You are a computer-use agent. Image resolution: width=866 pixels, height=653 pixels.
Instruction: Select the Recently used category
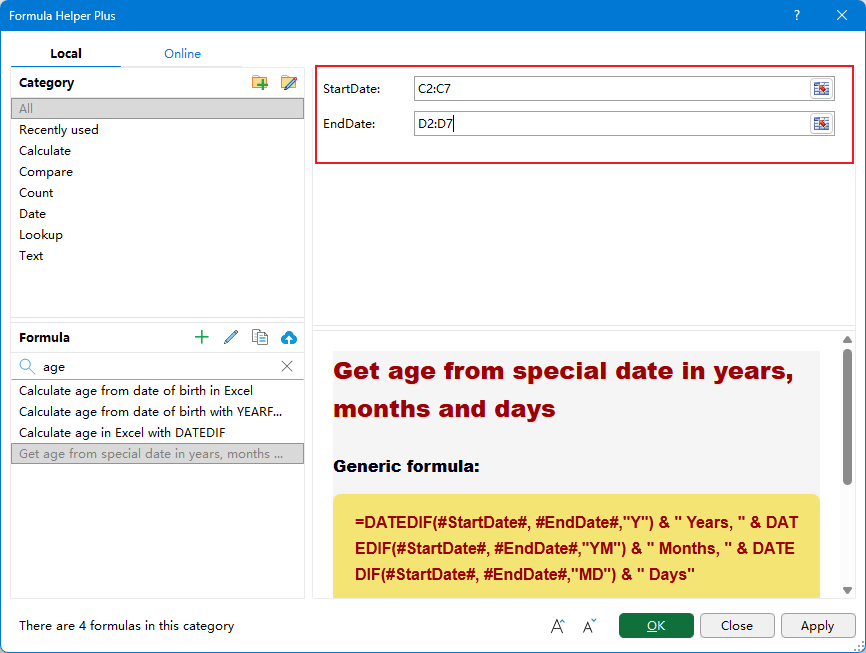[157, 130]
